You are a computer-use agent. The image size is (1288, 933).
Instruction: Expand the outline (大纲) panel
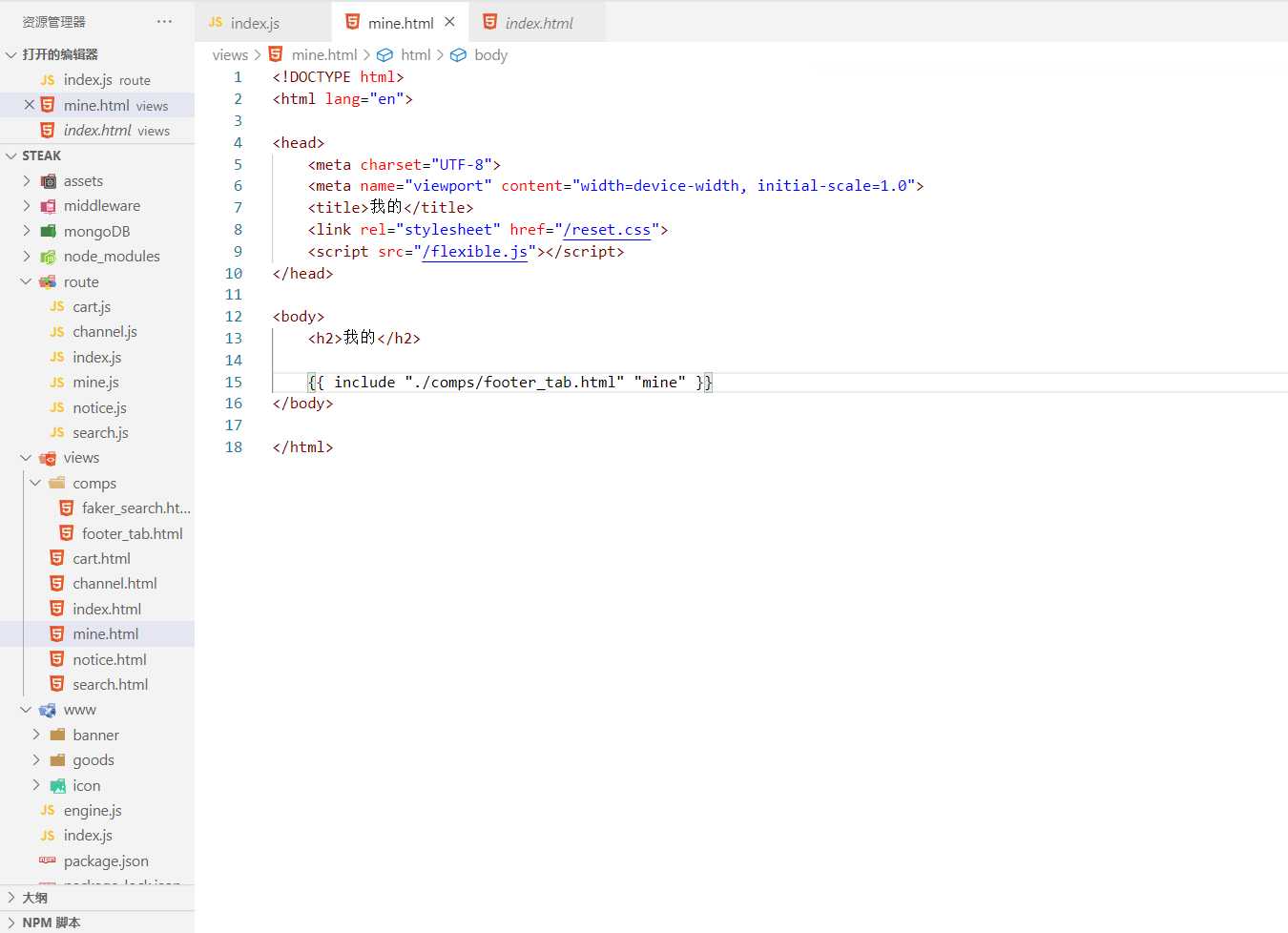pos(11,898)
